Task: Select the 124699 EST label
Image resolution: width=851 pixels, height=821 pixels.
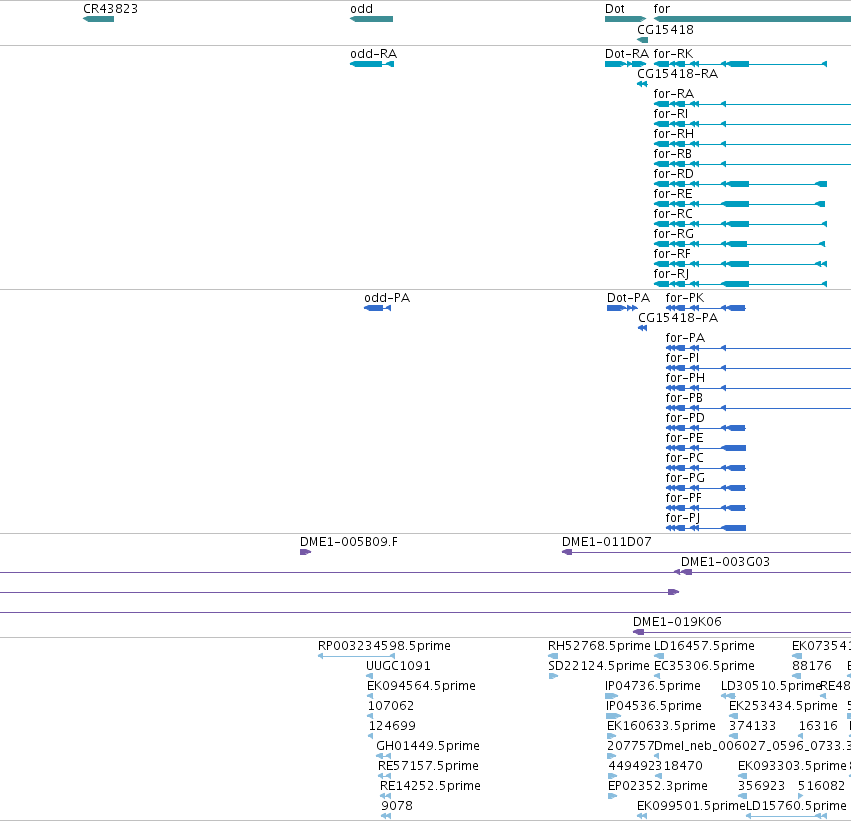Action: coord(392,726)
